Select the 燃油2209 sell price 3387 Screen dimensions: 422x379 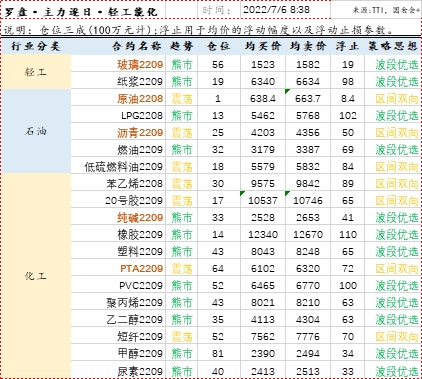click(x=308, y=149)
